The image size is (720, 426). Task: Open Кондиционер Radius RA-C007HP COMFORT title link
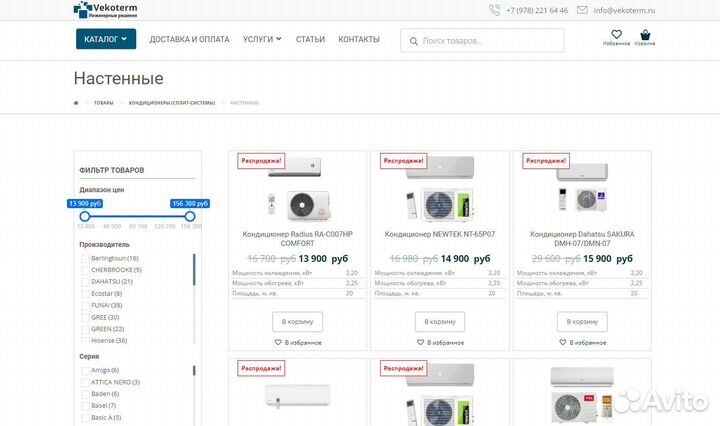[x=298, y=239]
